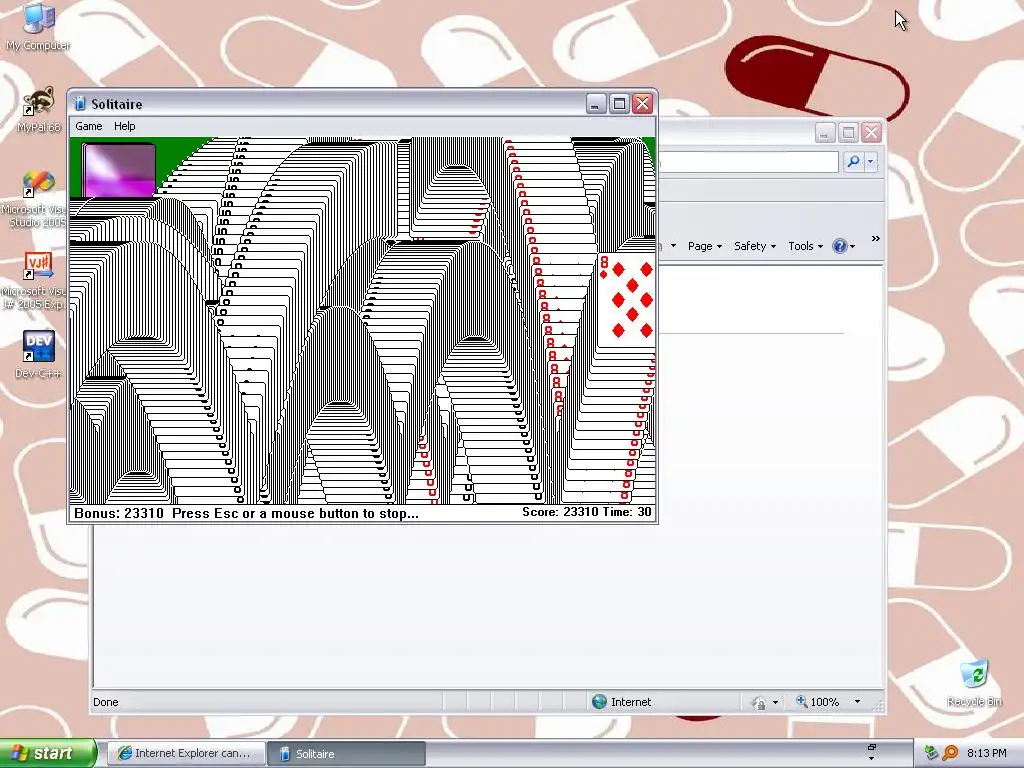Viewport: 1024px width, 768px height.
Task: Click the protected mode lock icon
Action: click(759, 703)
